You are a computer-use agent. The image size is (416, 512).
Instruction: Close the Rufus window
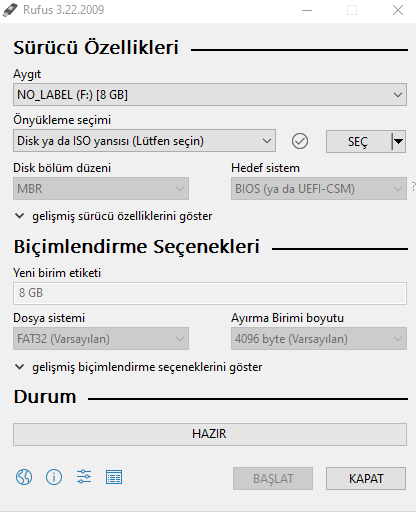pyautogui.click(x=398, y=10)
